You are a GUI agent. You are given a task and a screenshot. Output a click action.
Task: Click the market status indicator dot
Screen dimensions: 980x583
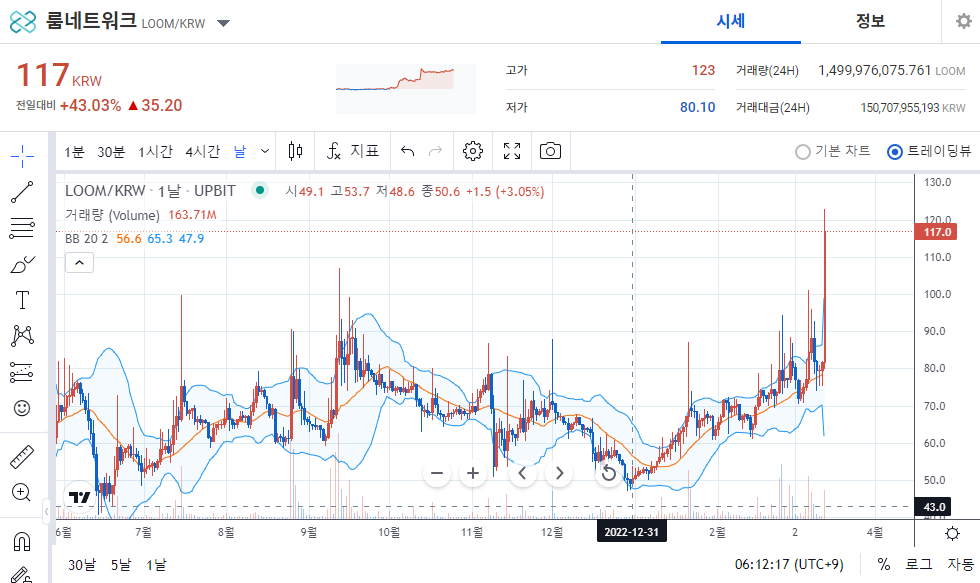[260, 190]
